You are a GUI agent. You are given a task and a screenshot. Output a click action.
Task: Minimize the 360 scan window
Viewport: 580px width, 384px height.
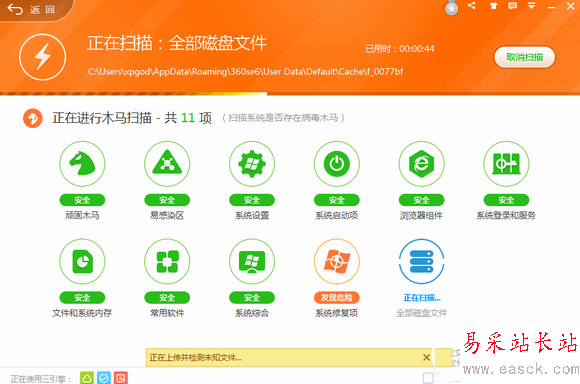tap(551, 6)
